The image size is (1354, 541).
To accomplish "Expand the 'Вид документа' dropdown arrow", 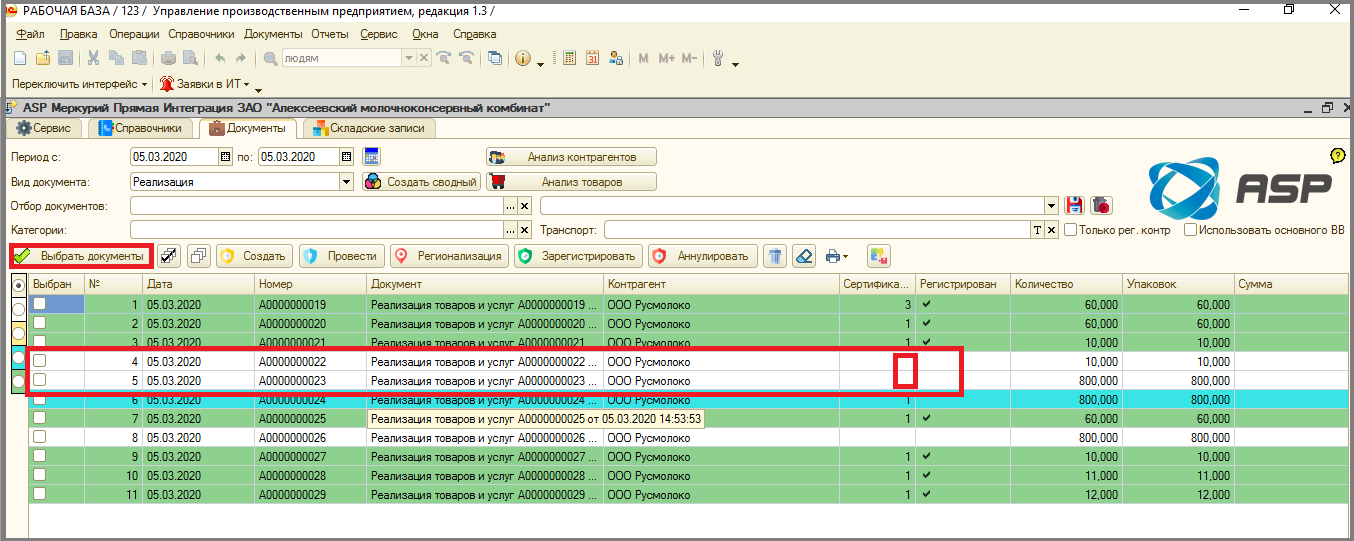I will coord(347,182).
